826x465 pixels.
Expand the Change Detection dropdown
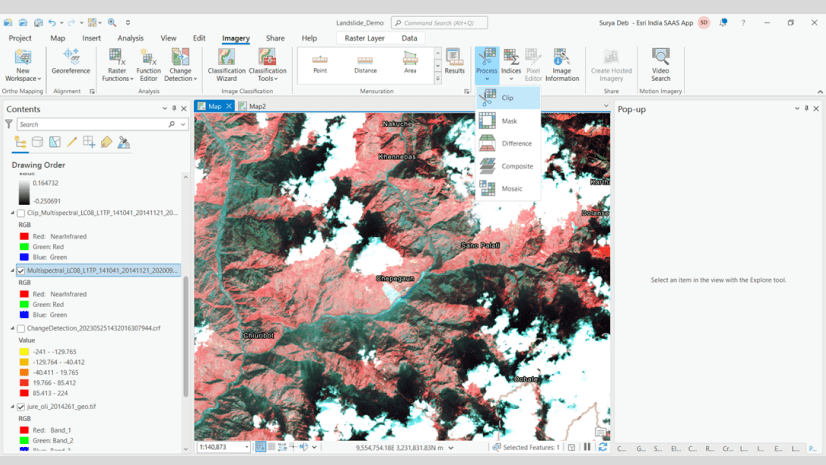pyautogui.click(x=180, y=78)
